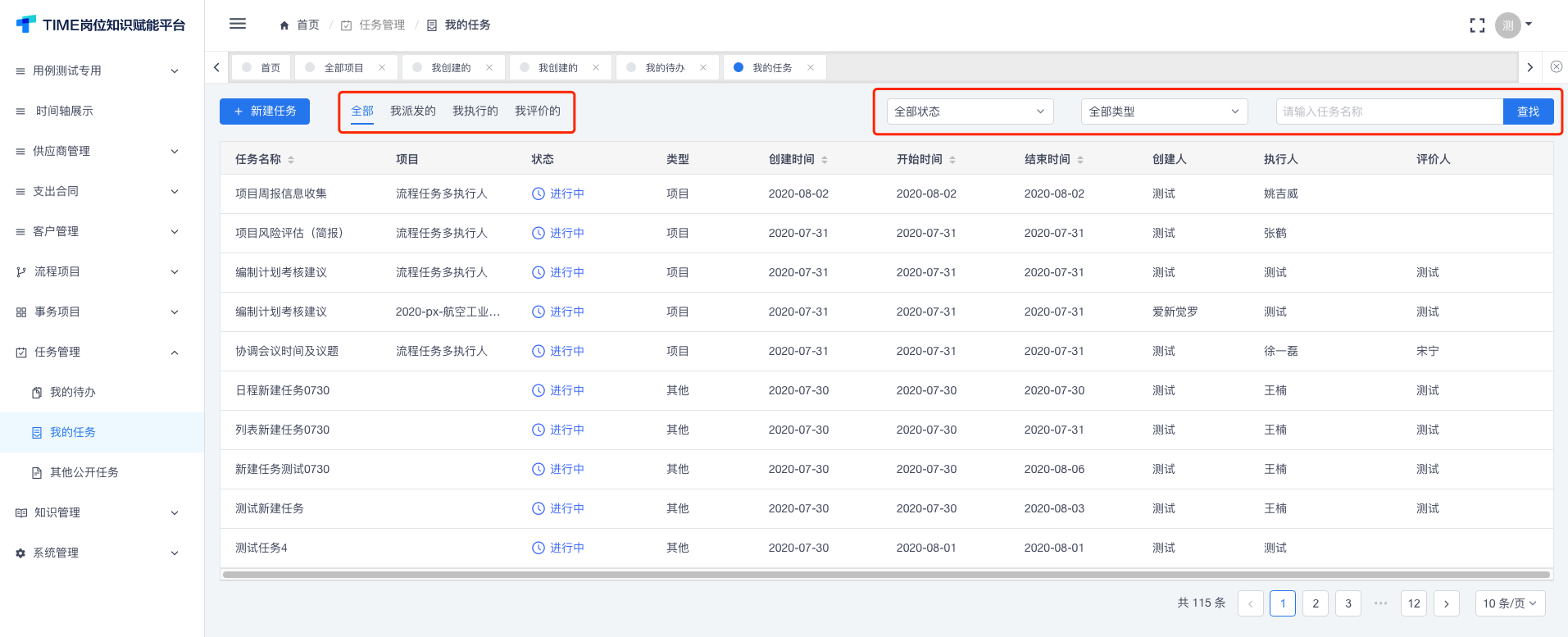The height and width of the screenshot is (637, 1568).
Task: Close the 全部项目 tab
Action: coord(382,68)
